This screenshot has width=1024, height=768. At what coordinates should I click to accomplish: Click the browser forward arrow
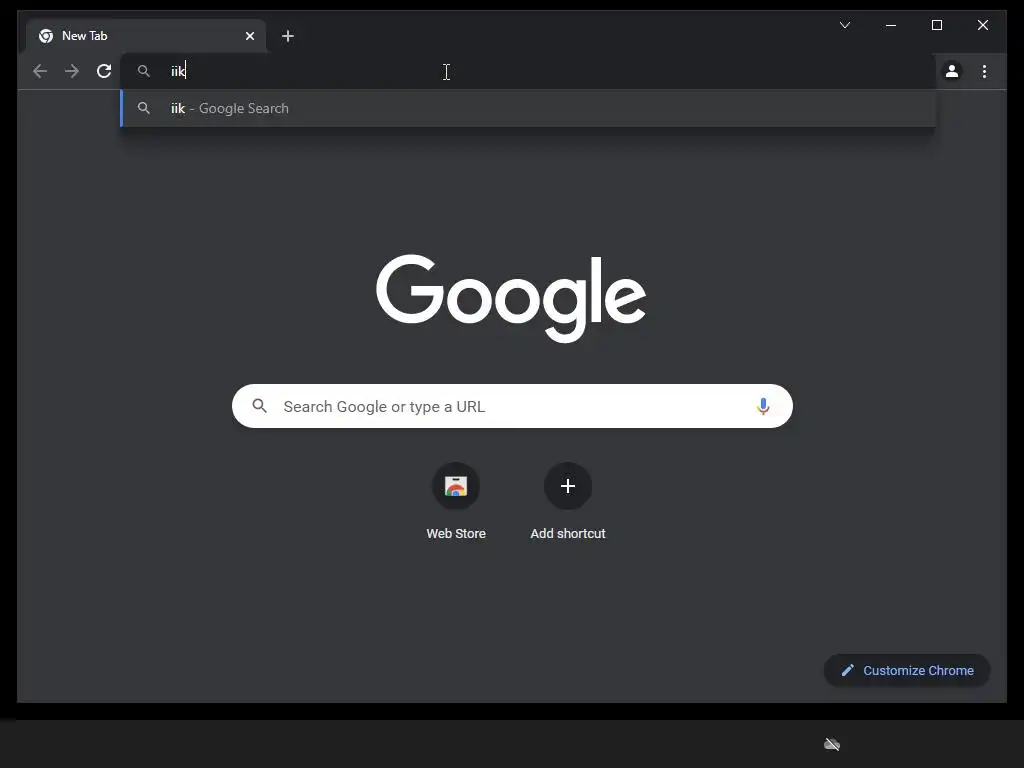pyautogui.click(x=72, y=71)
